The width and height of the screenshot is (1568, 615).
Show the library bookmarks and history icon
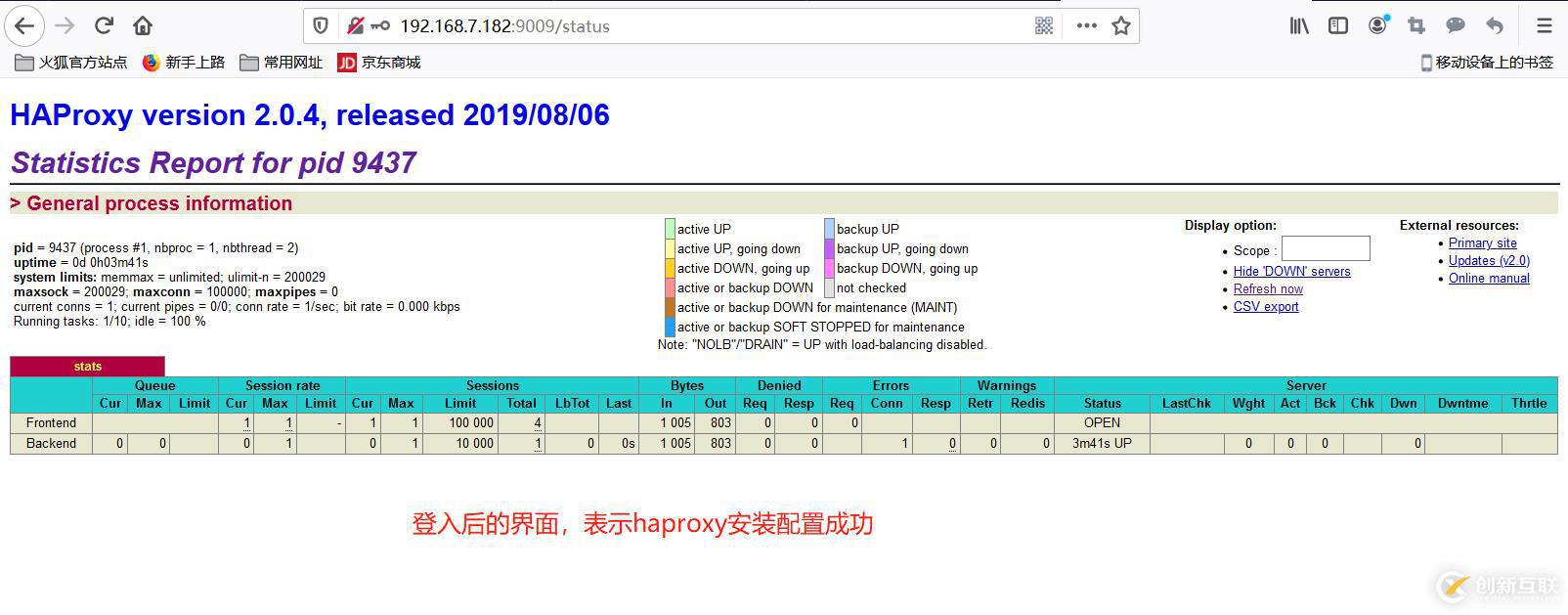[1299, 25]
